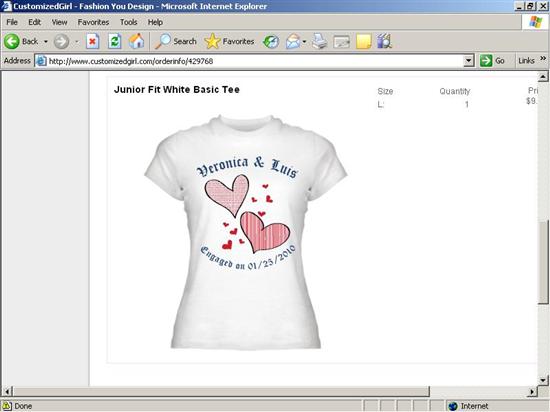The width and height of the screenshot is (550, 412).
Task: Expand the Links toolbar chevron
Action: pyautogui.click(x=543, y=59)
